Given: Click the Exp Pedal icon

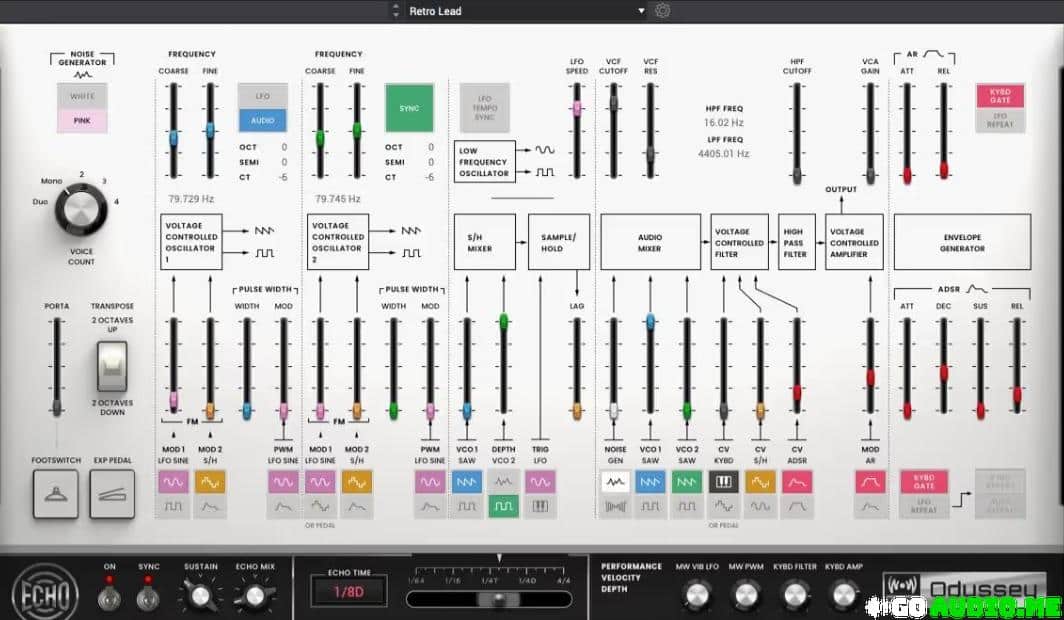Looking at the screenshot, I should click(112, 494).
